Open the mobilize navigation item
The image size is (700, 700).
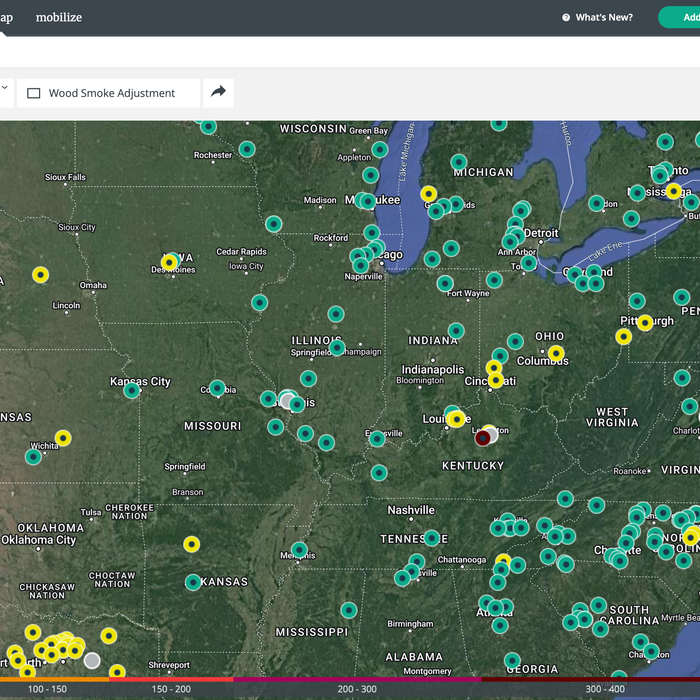click(59, 17)
